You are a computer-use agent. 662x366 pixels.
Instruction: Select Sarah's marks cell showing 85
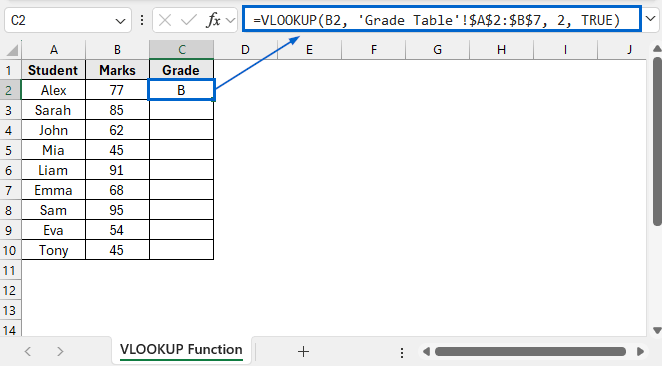coord(117,110)
